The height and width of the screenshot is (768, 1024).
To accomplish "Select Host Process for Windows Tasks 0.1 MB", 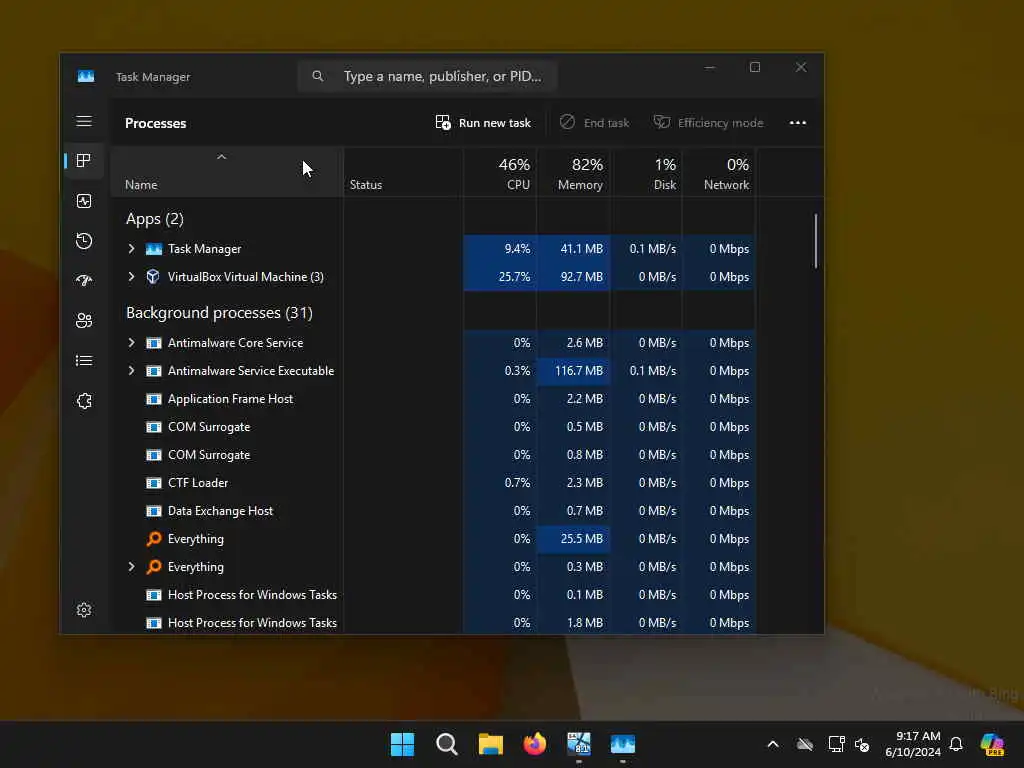I will tap(434, 595).
